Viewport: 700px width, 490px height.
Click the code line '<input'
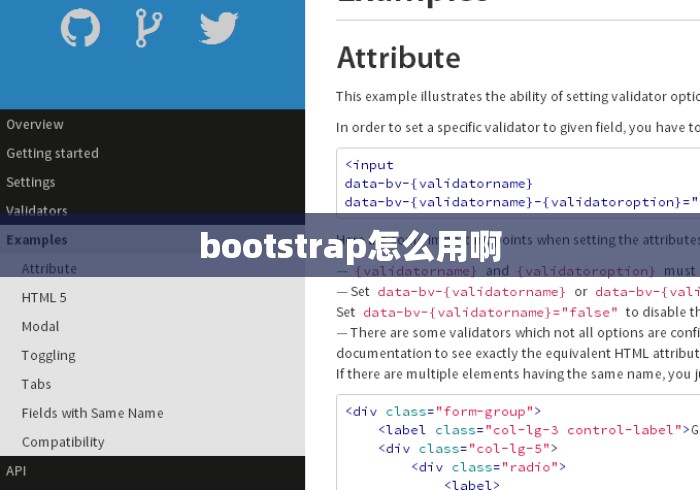pos(369,165)
